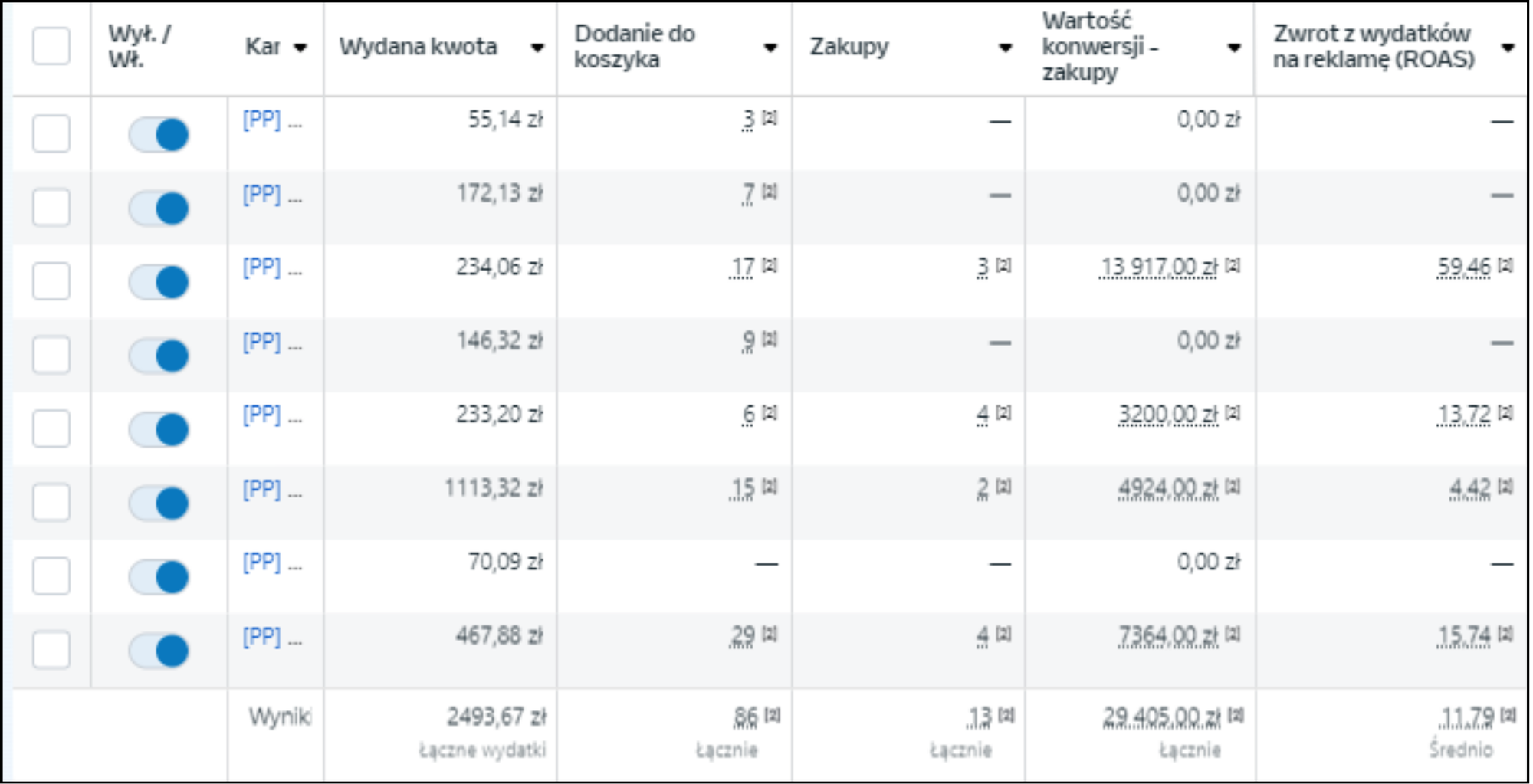
Task: Open the [PP] campaign link spending 70,09 zł
Action: click(262, 562)
